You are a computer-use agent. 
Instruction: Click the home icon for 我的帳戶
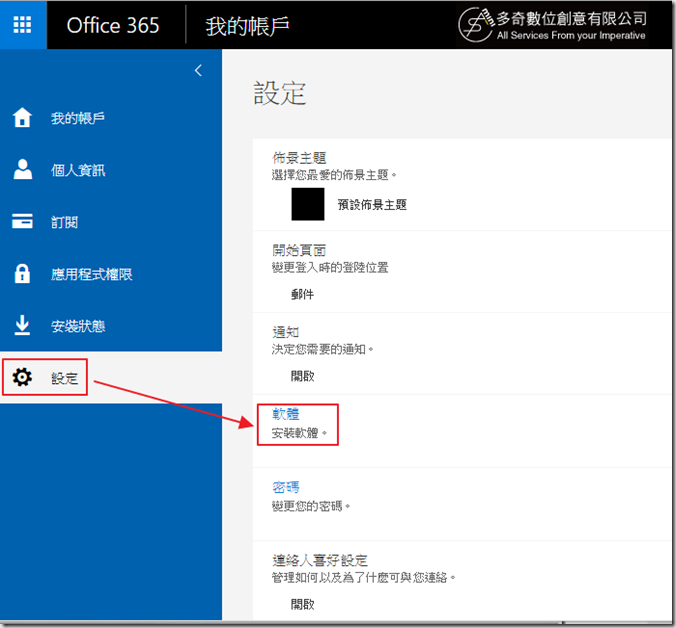22,118
